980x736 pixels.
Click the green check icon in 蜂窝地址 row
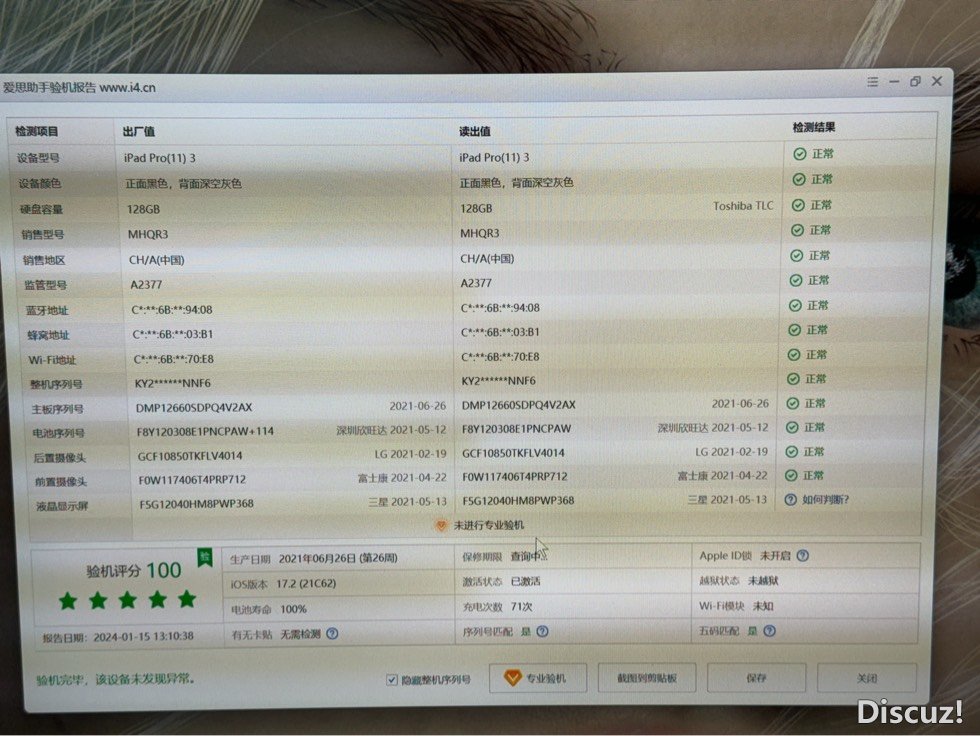[794, 330]
